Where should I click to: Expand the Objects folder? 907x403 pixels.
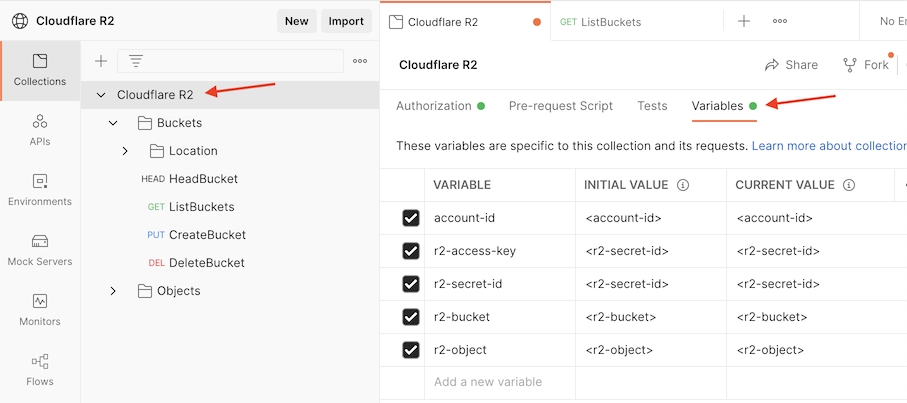[113, 291]
